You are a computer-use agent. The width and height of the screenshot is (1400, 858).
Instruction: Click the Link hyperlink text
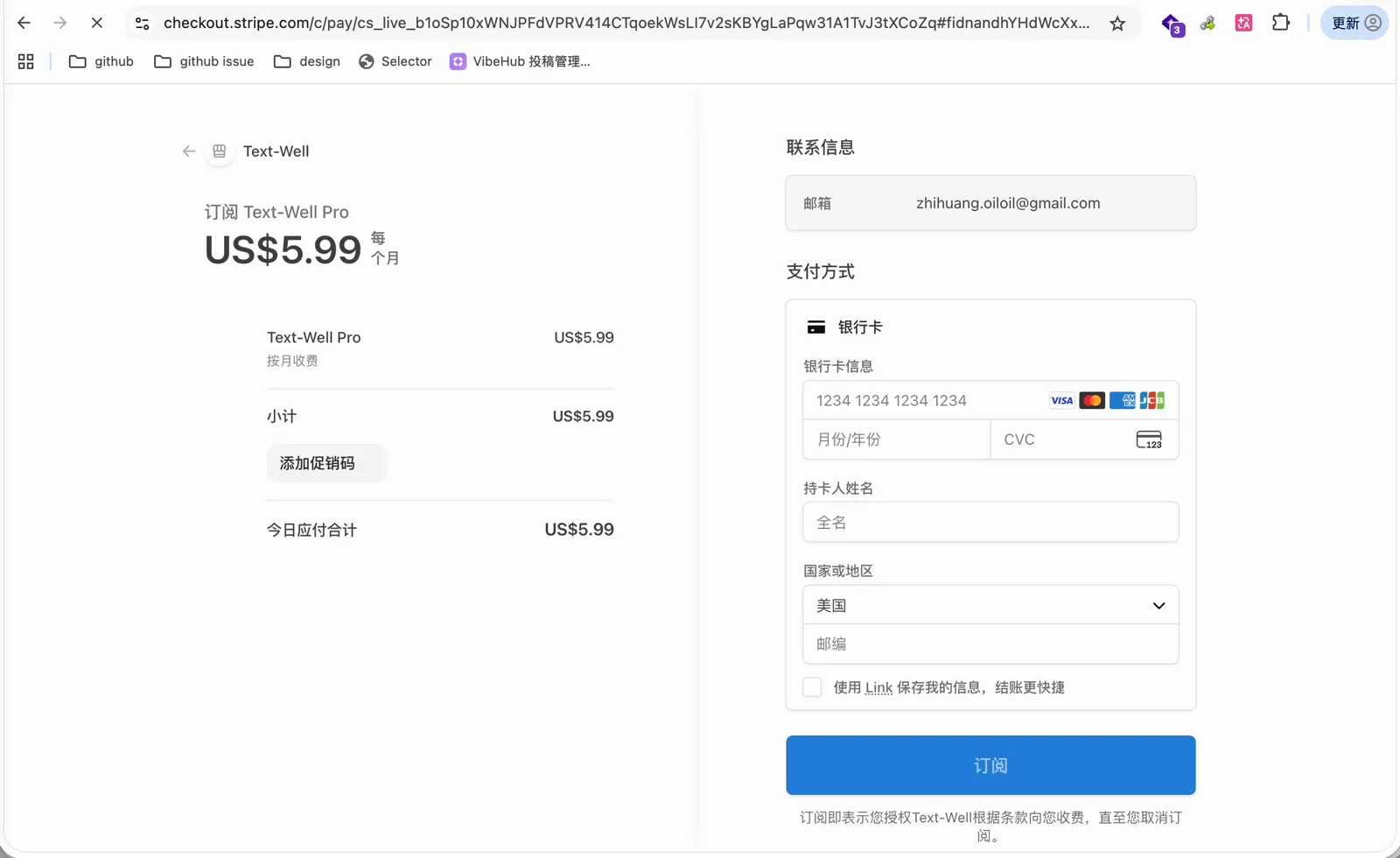click(878, 688)
